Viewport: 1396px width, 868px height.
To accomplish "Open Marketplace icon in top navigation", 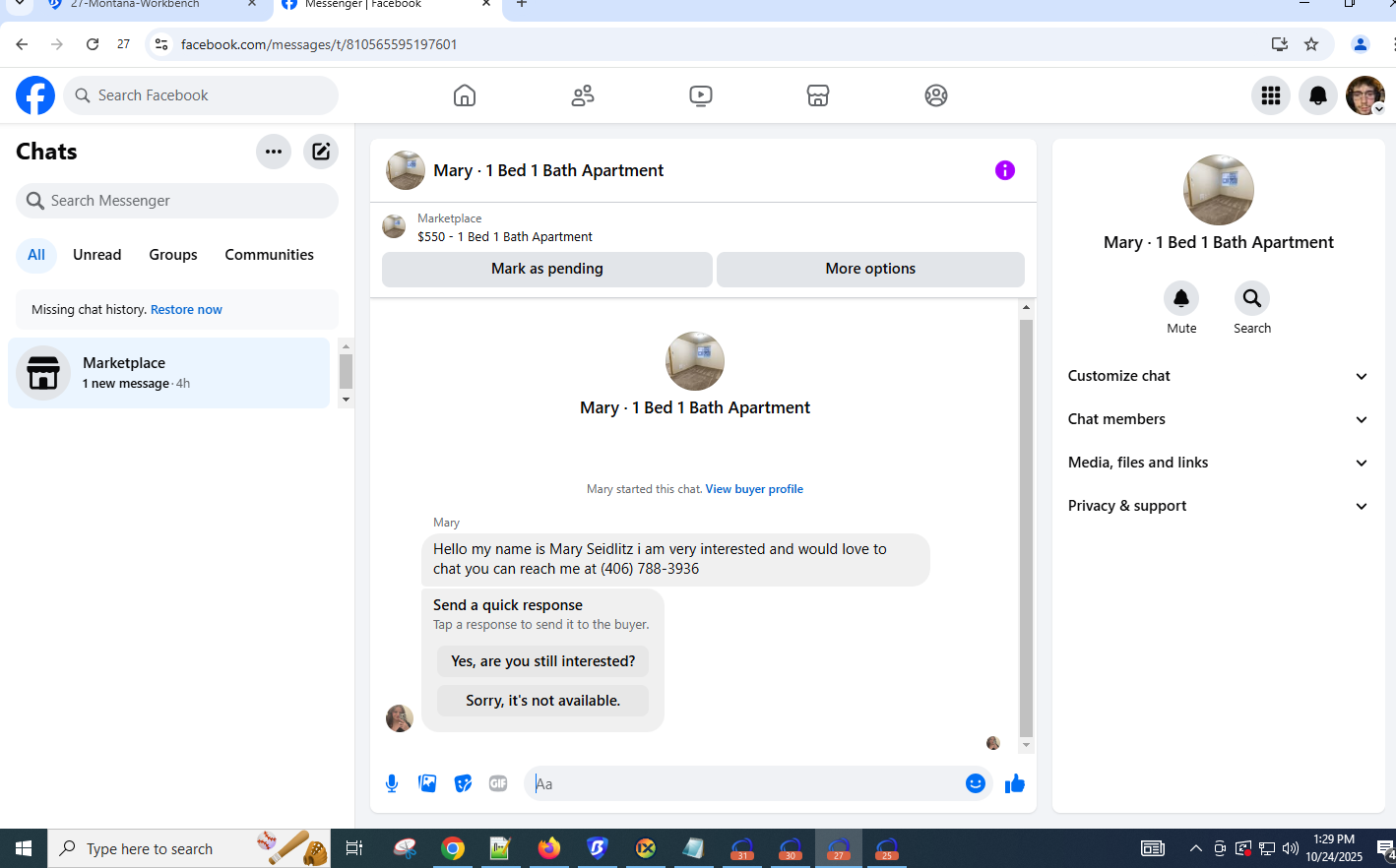I will pyautogui.click(x=818, y=95).
